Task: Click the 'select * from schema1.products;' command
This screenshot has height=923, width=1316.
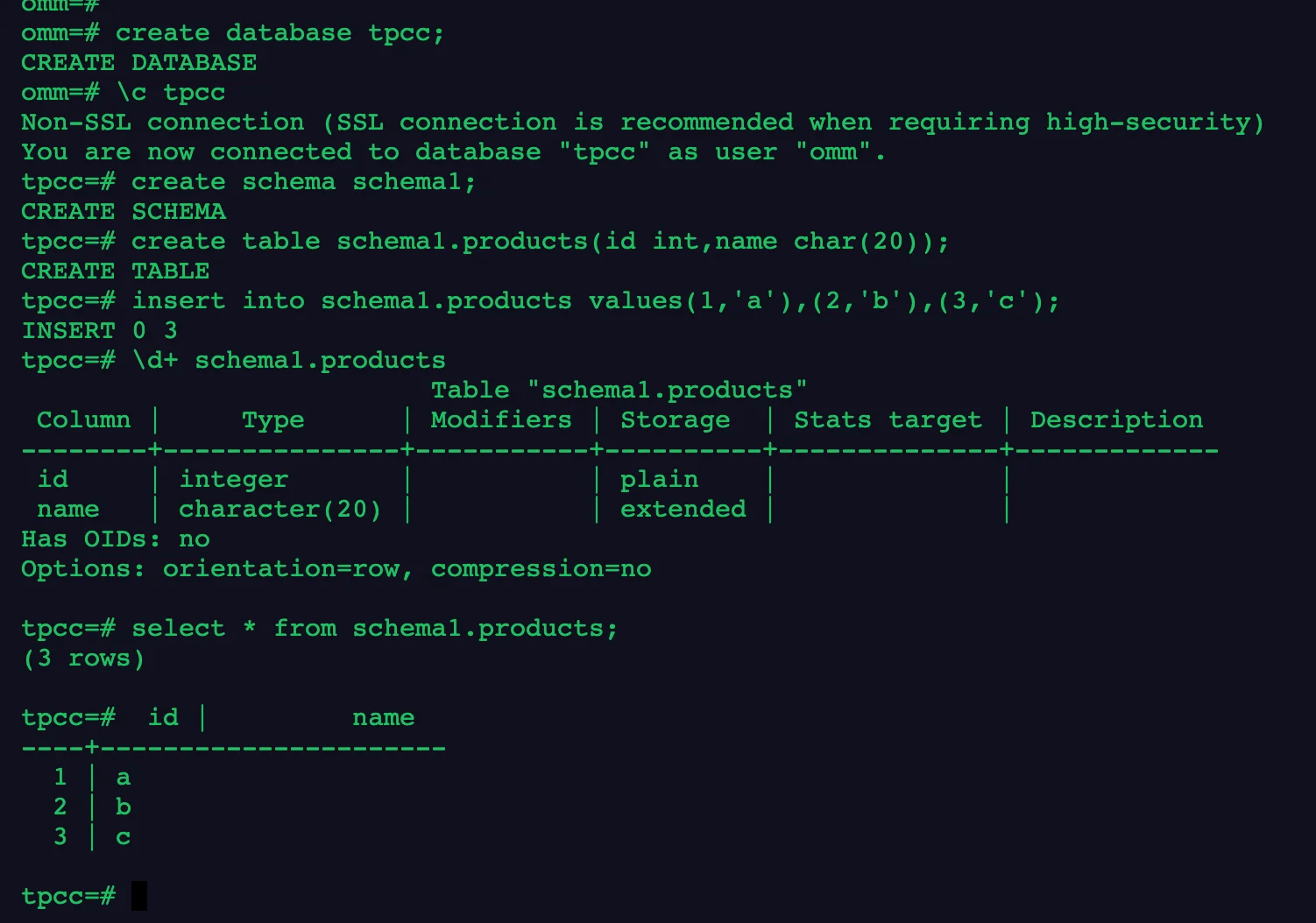Action: [374, 629]
